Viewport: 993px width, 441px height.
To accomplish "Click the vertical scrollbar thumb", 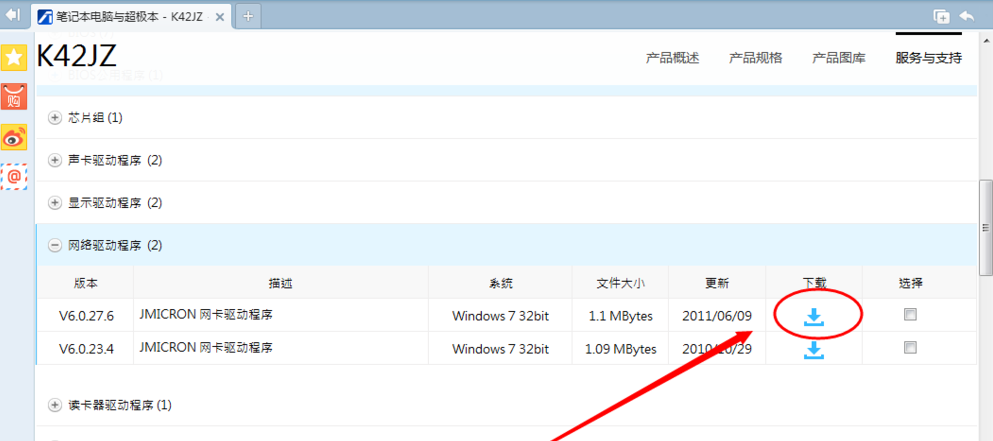I will pos(985,225).
